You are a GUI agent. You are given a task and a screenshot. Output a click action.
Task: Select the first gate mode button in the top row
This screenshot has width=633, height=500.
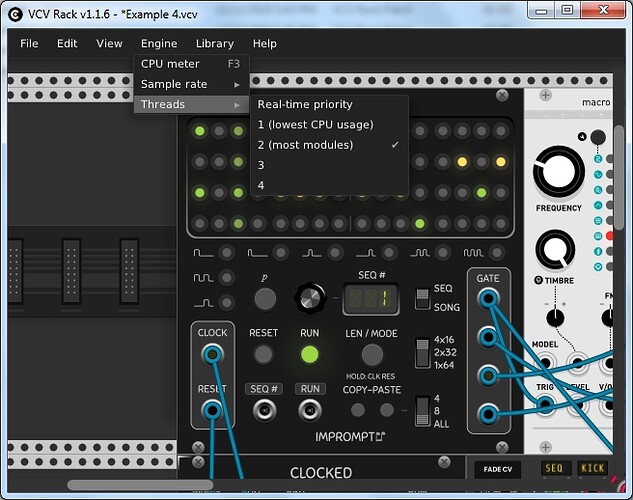coord(226,253)
